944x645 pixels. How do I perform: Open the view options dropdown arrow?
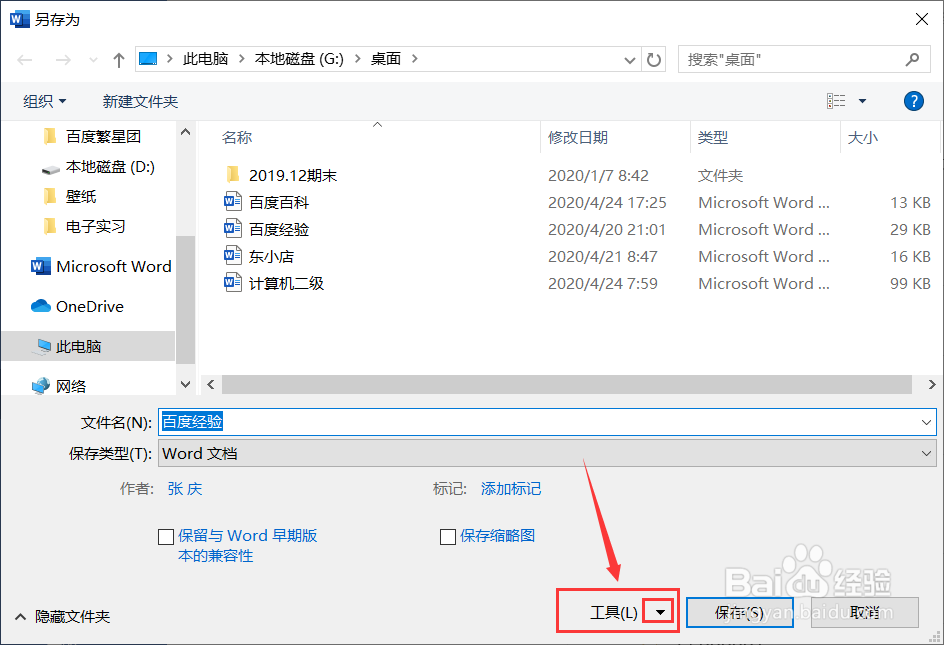(x=862, y=101)
